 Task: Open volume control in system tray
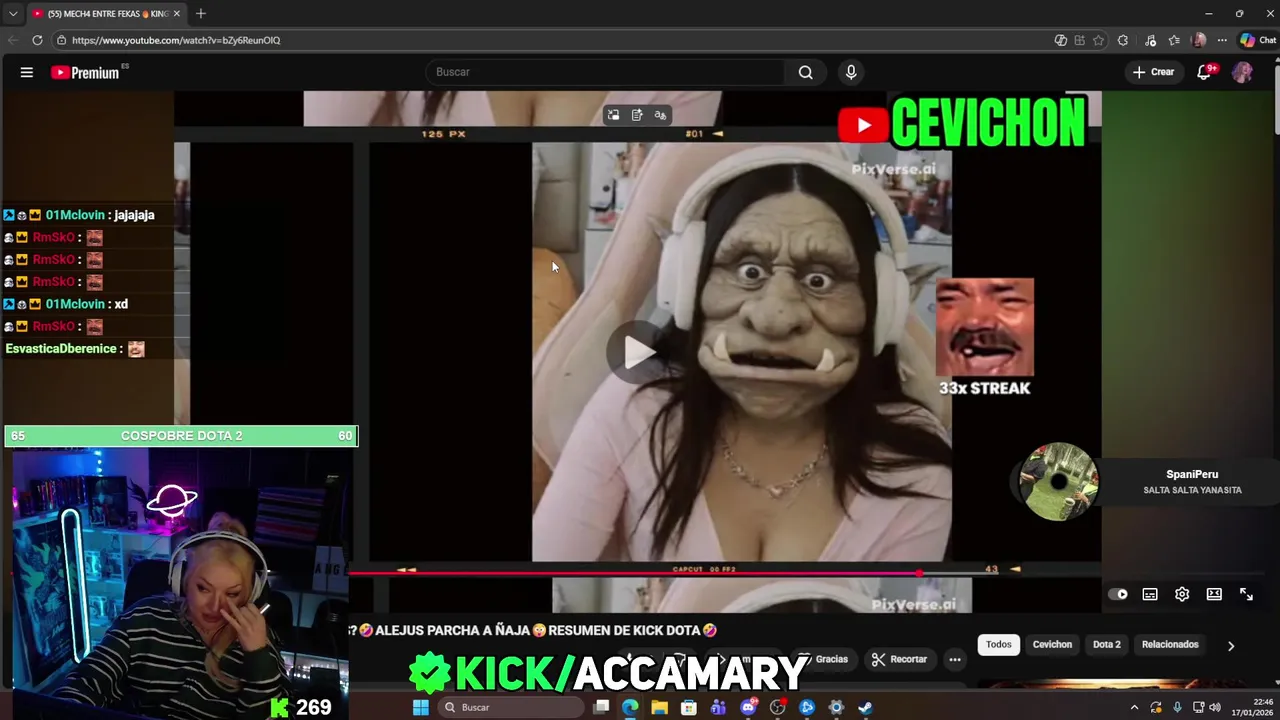coord(1215,707)
